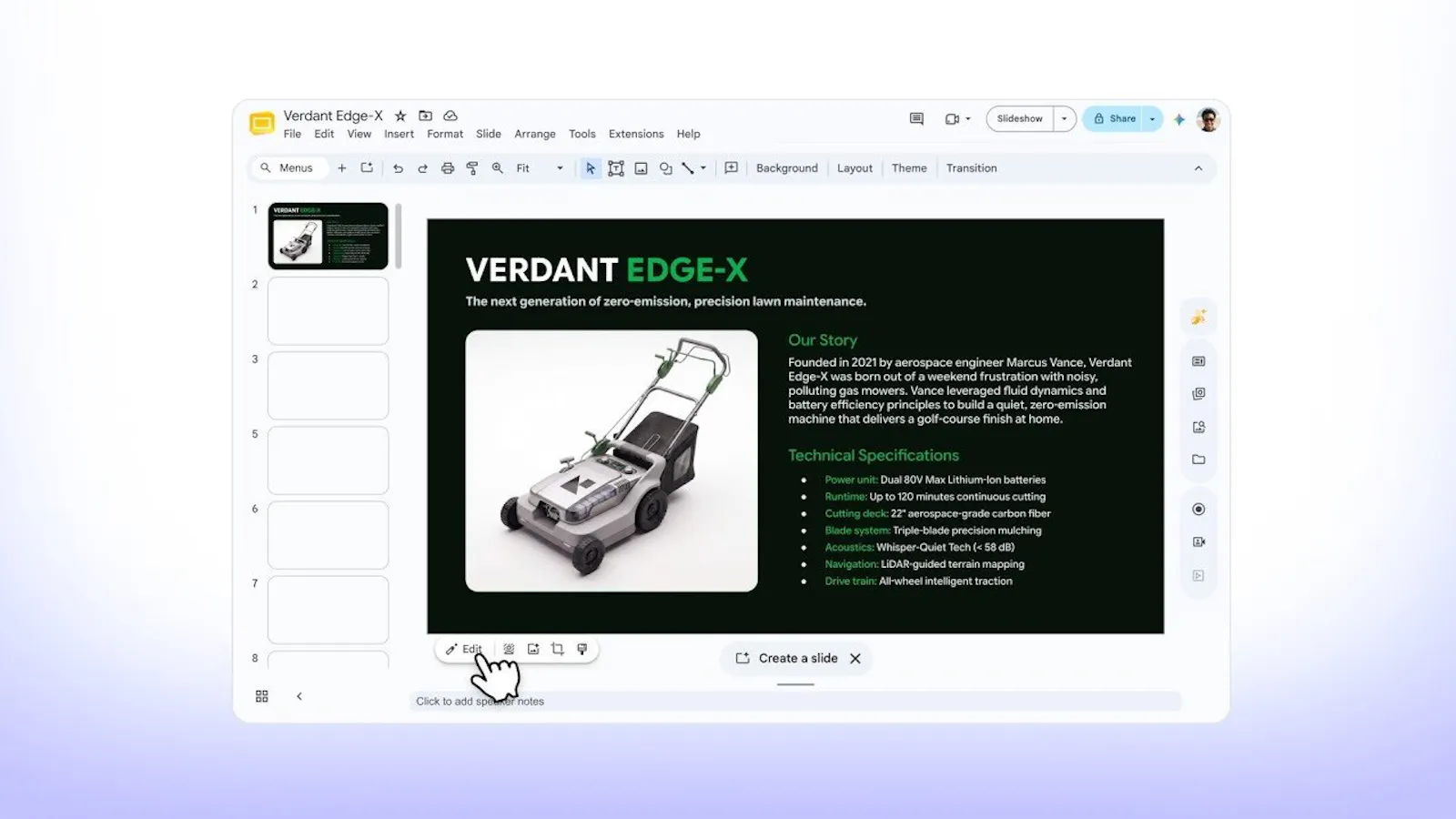The height and width of the screenshot is (819, 1456).
Task: Open the templates side panel icon
Action: [x=1198, y=361]
